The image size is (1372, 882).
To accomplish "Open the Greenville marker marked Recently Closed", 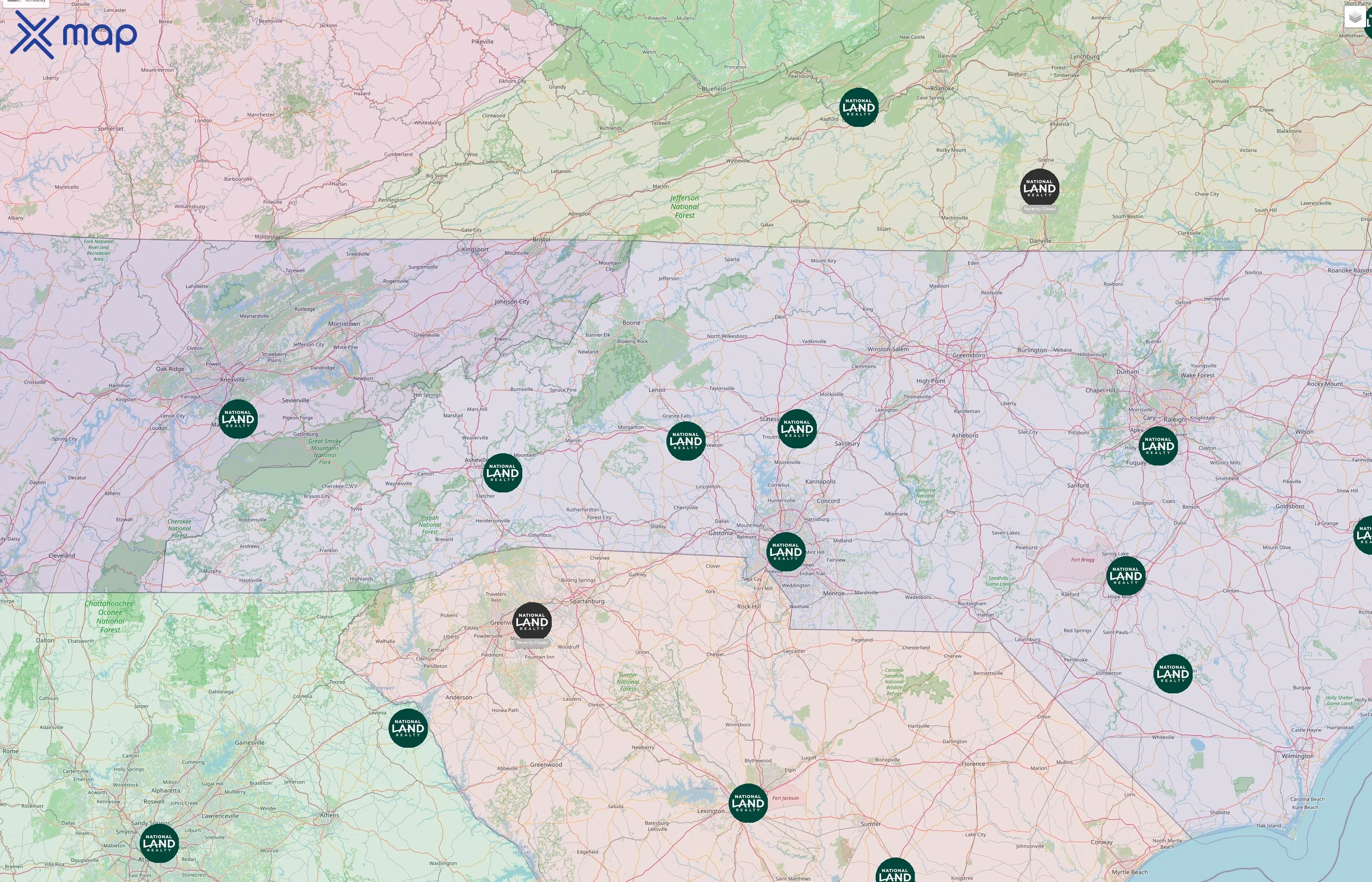I will pos(533,622).
